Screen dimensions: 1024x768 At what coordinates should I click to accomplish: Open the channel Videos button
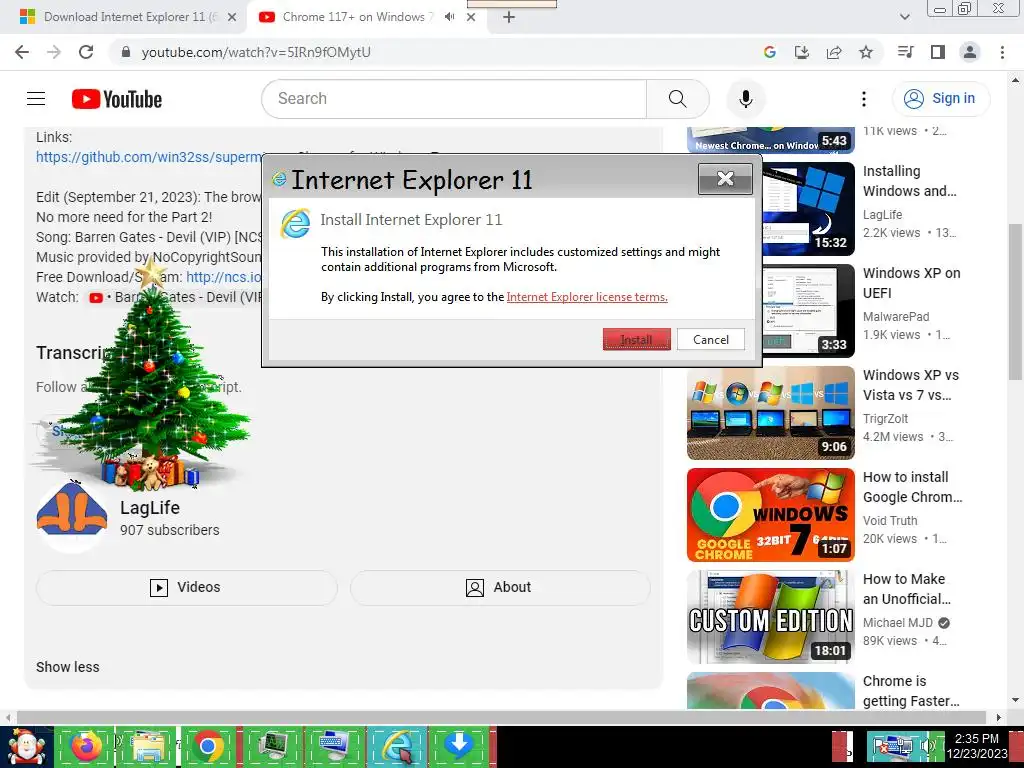(186, 587)
